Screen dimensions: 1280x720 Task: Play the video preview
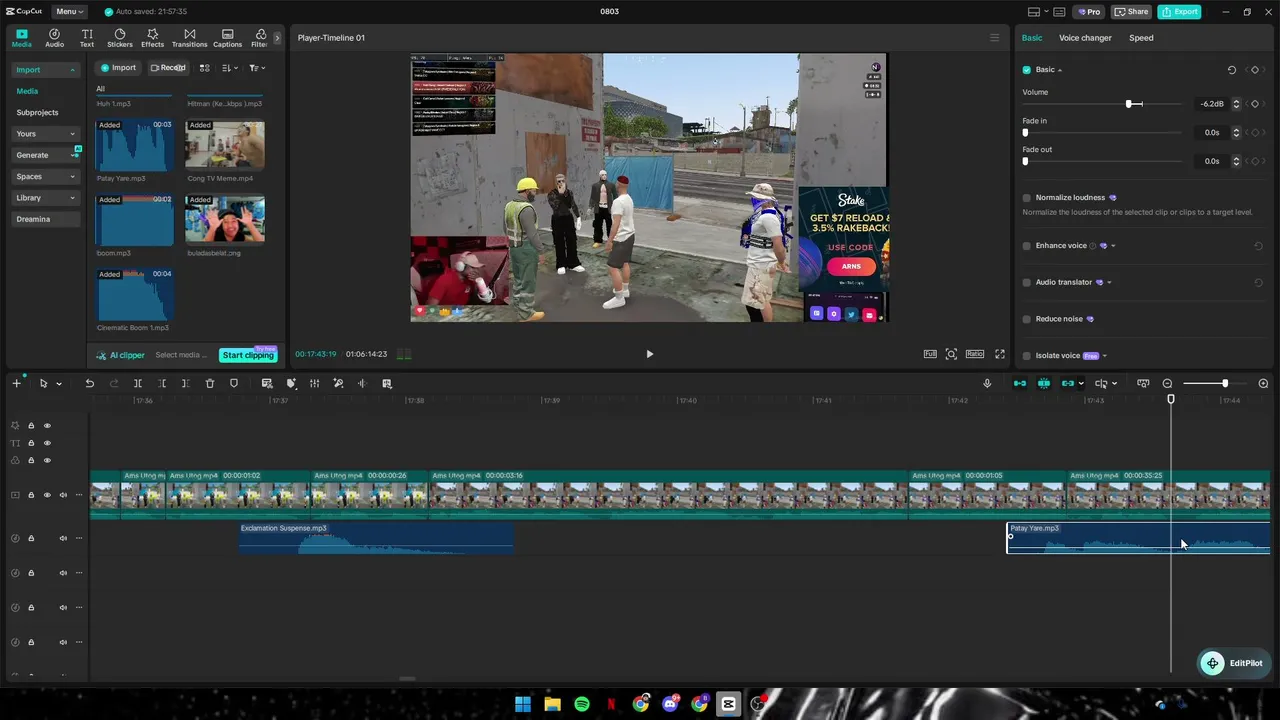point(649,354)
